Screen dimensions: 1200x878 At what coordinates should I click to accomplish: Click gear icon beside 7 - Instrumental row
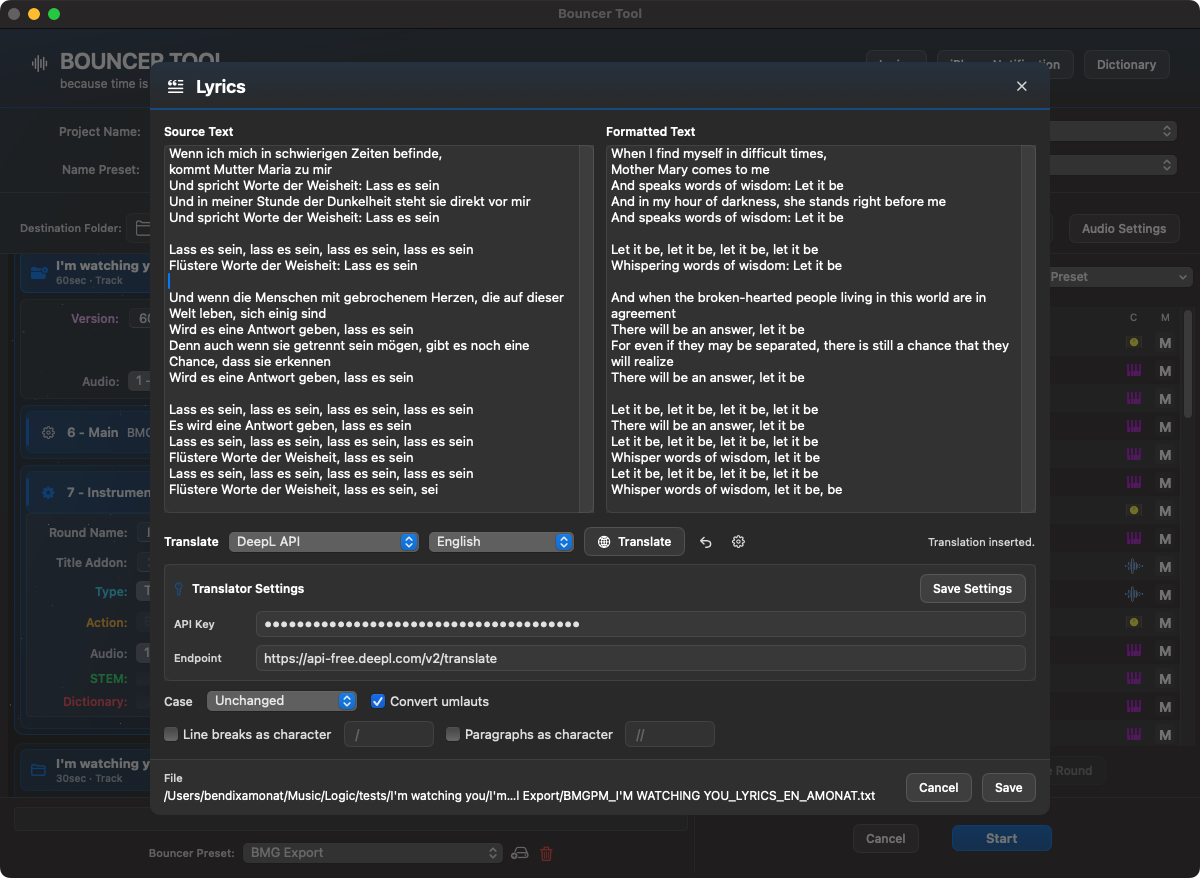click(48, 493)
